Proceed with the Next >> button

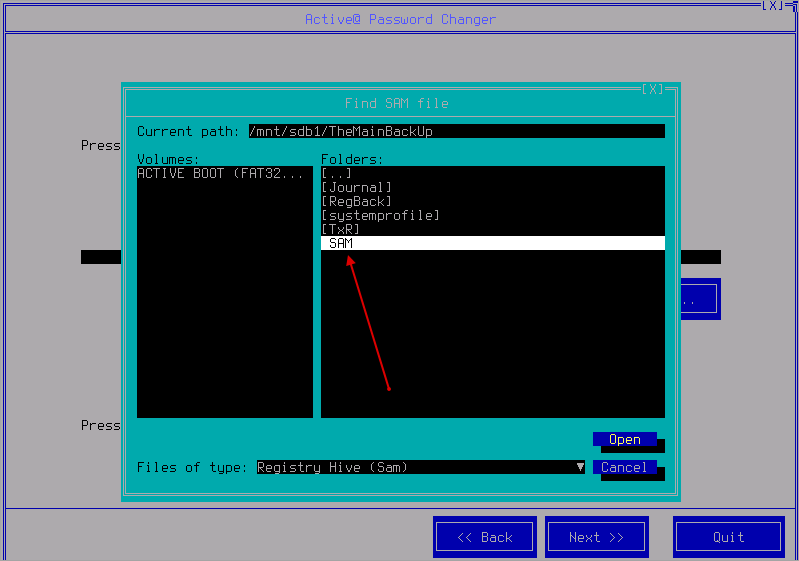(x=596, y=537)
